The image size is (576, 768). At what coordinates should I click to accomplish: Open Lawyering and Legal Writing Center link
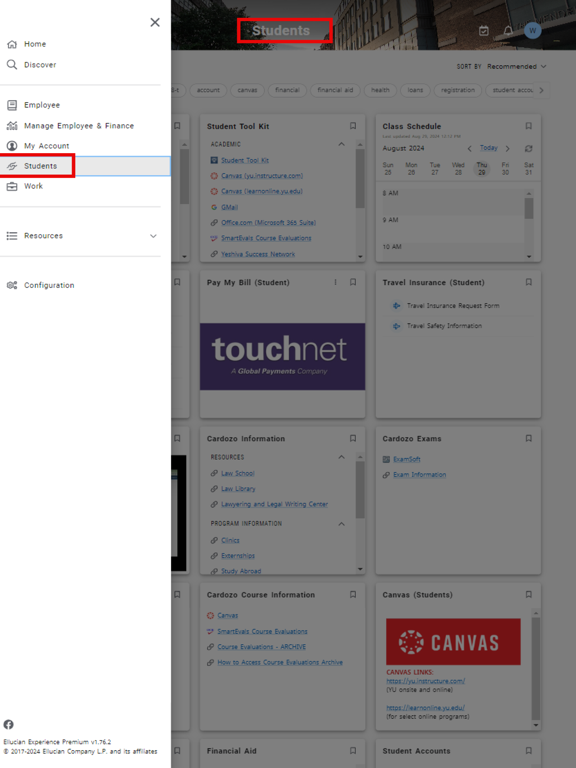pyautogui.click(x=274, y=504)
